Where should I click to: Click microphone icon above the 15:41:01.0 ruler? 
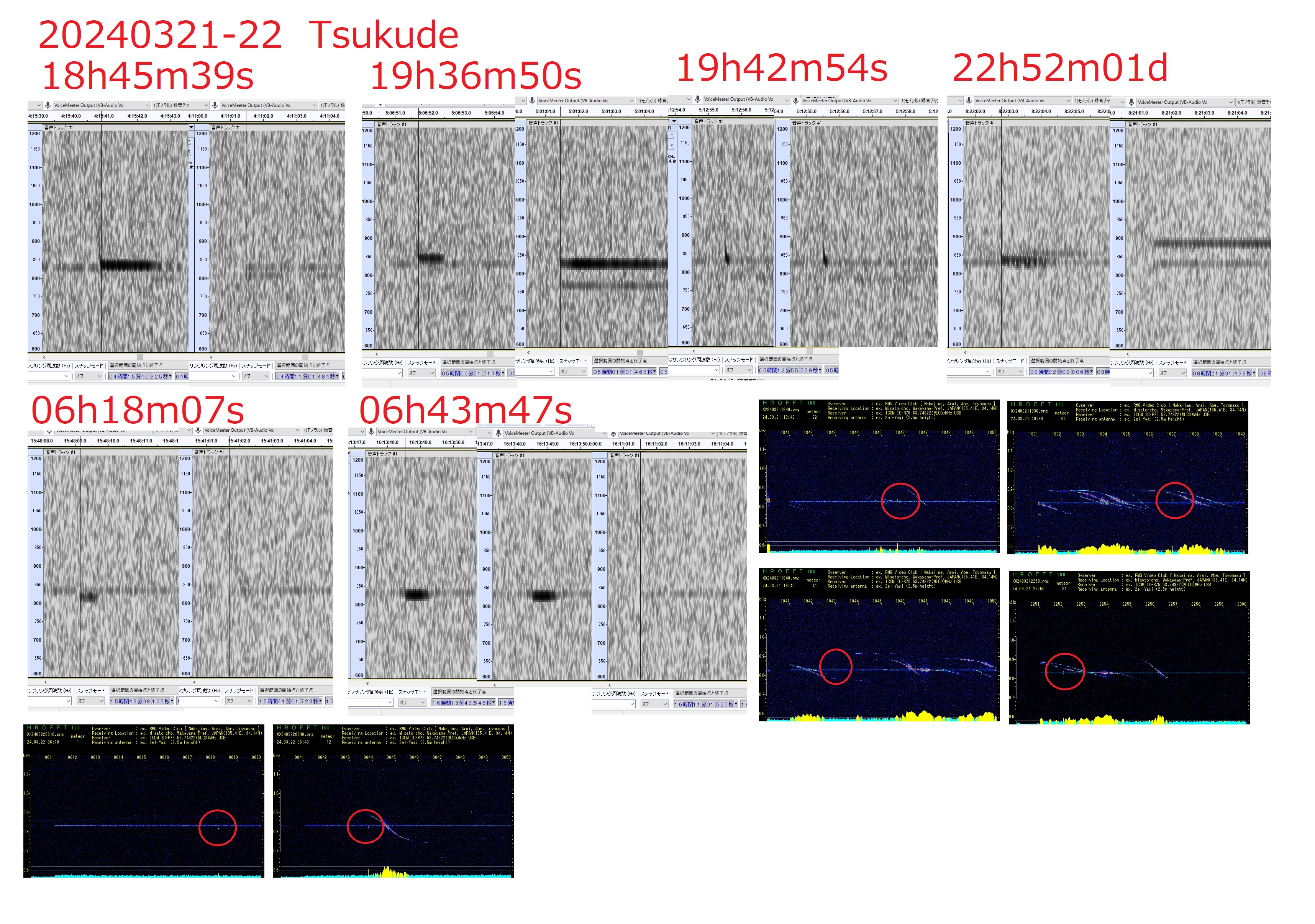click(198, 431)
